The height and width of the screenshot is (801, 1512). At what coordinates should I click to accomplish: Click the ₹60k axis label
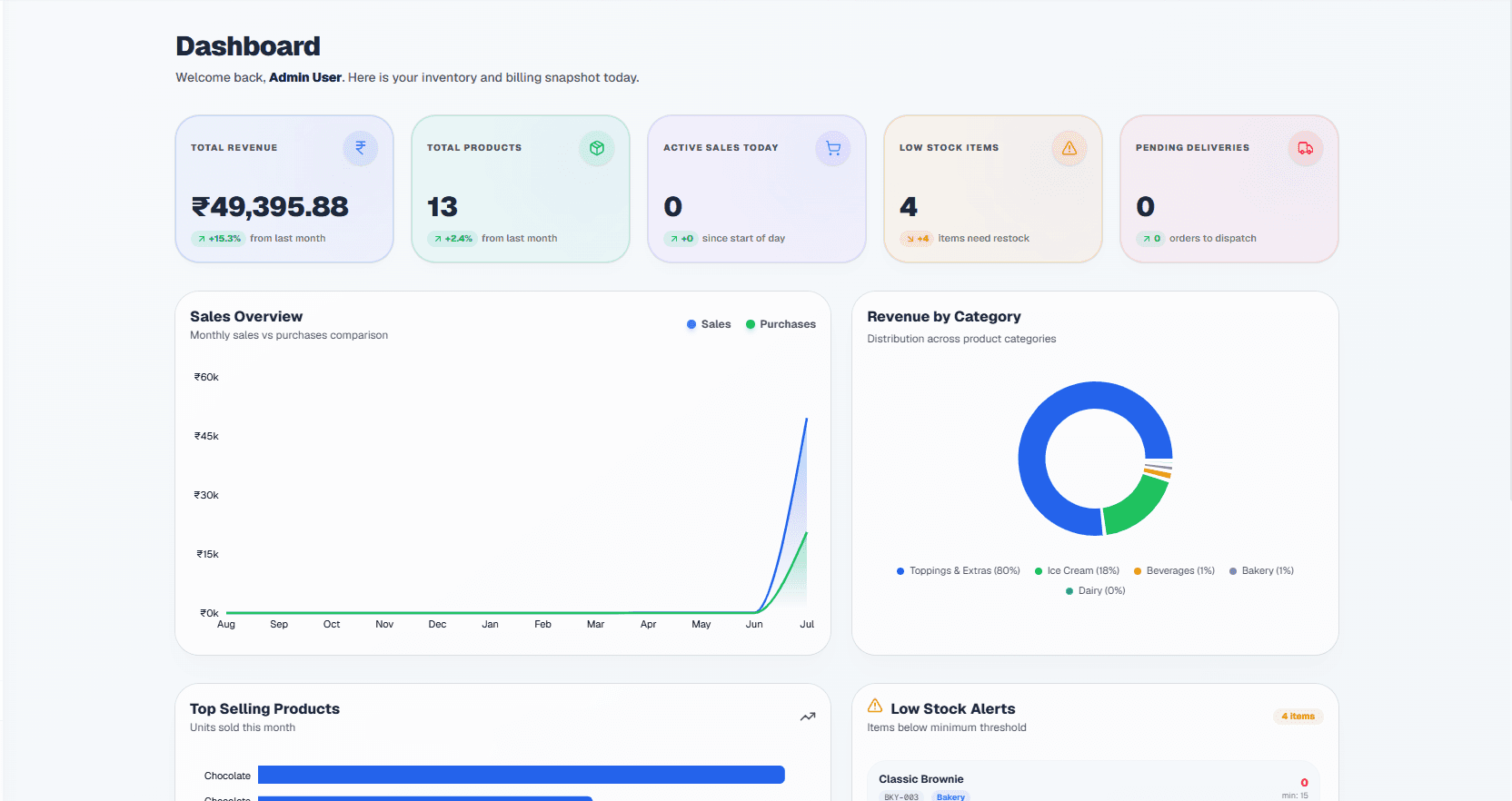(x=206, y=378)
